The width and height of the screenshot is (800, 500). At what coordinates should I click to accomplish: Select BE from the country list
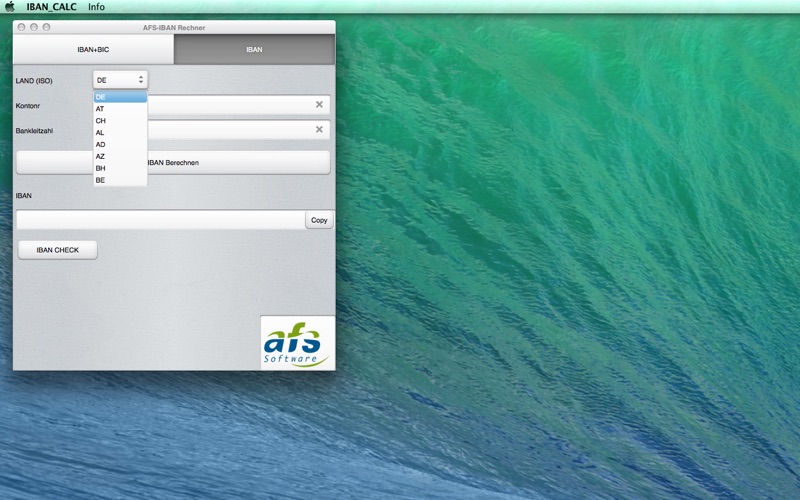click(120, 180)
